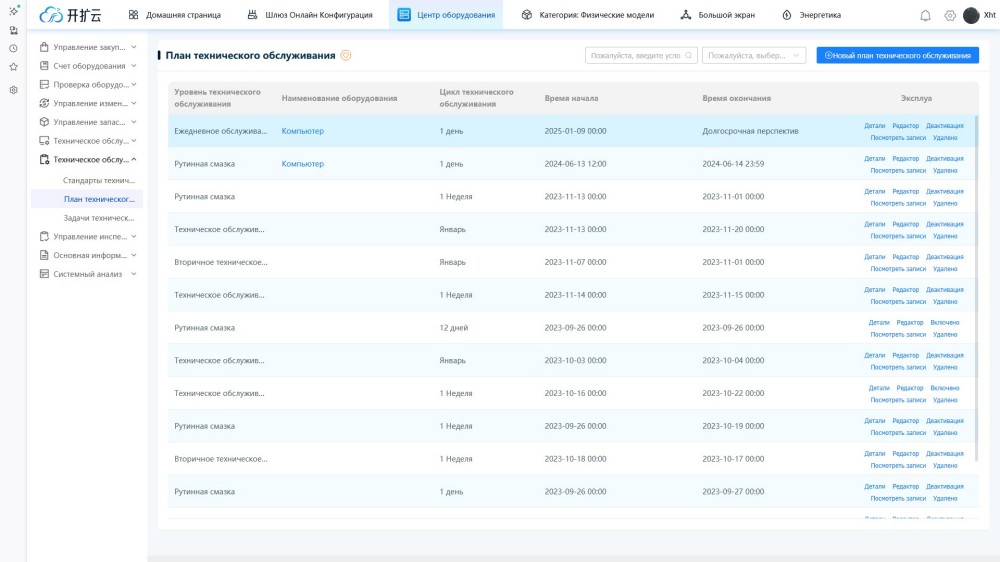Click Включено for the 12 дней plan
The width and height of the screenshot is (1000, 562).
(944, 323)
